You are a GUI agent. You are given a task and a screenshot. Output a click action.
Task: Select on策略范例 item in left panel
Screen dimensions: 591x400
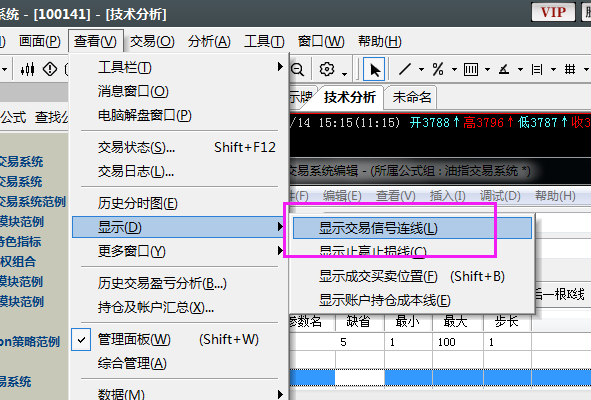[x=30, y=342]
